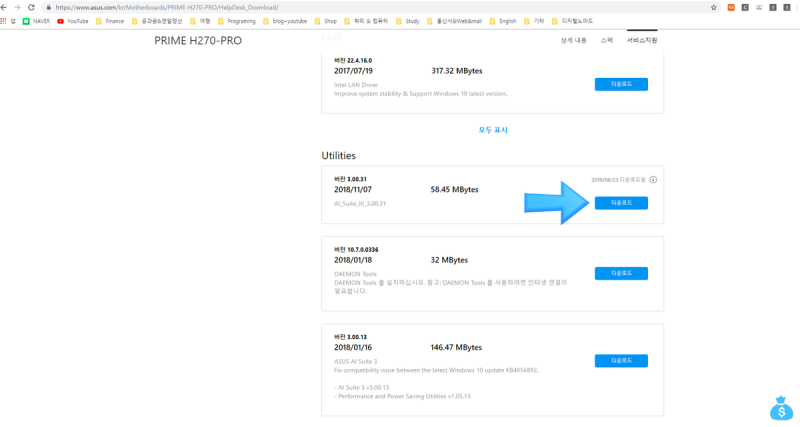Open the 통신사&Web&mail bookmark folder
The height and width of the screenshot is (427, 800).
(455, 21)
